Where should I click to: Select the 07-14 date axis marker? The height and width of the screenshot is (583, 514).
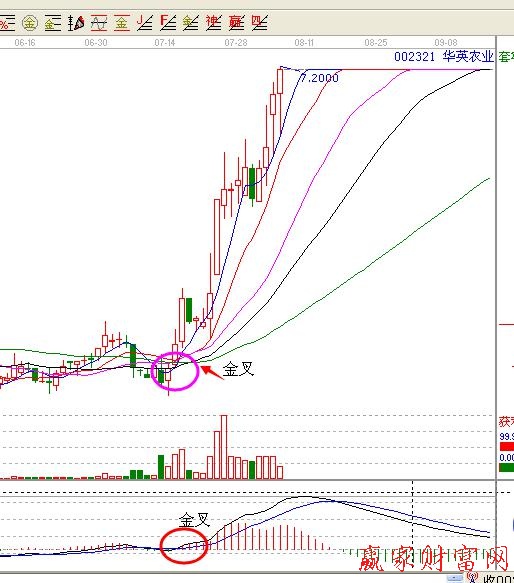(165, 43)
